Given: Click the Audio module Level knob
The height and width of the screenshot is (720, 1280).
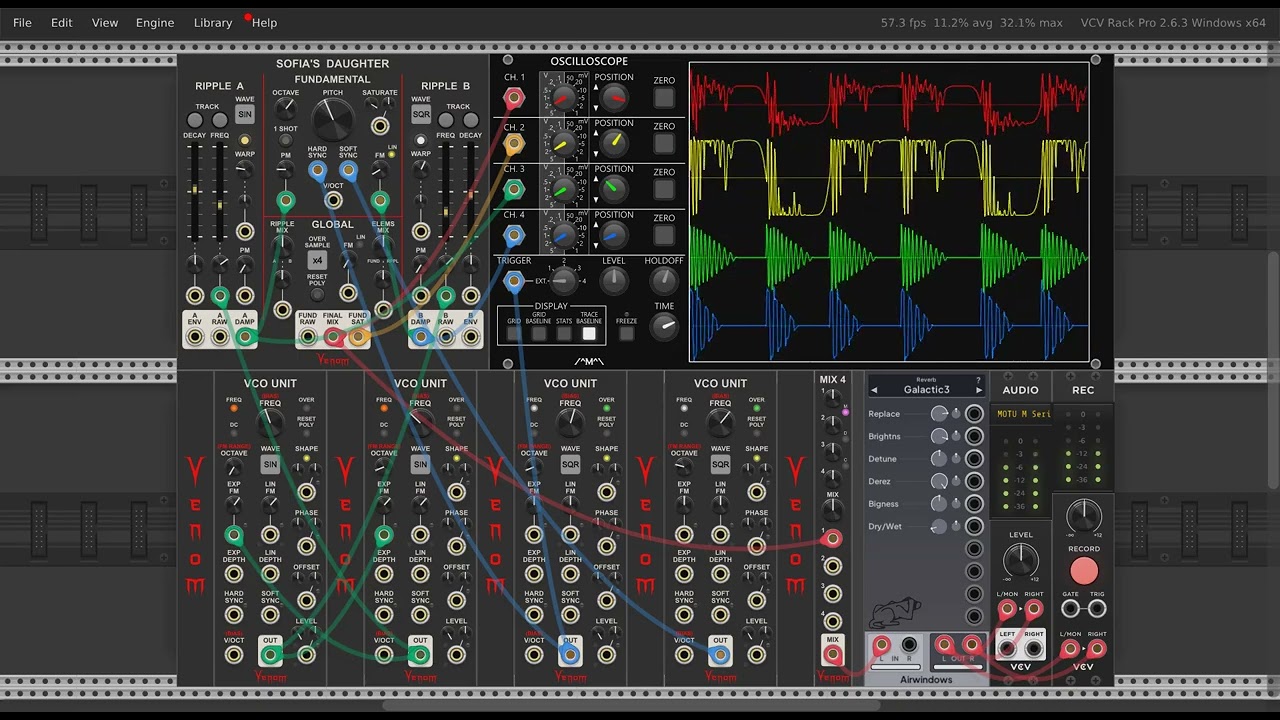Looking at the screenshot, I should [x=1021, y=560].
